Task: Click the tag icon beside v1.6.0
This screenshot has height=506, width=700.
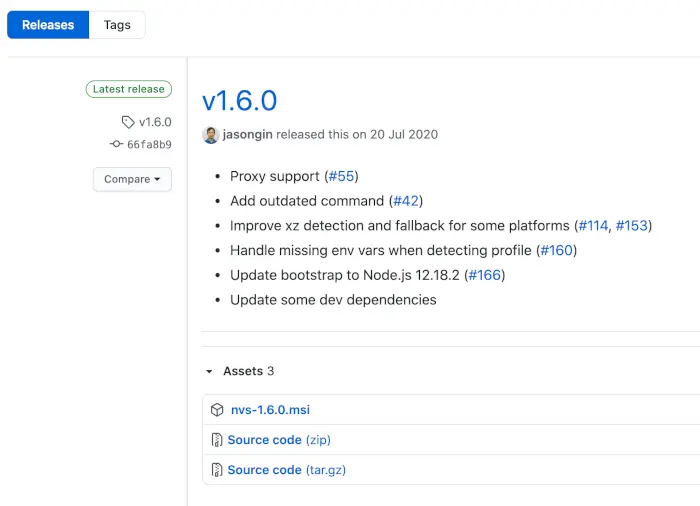Action: click(x=128, y=122)
